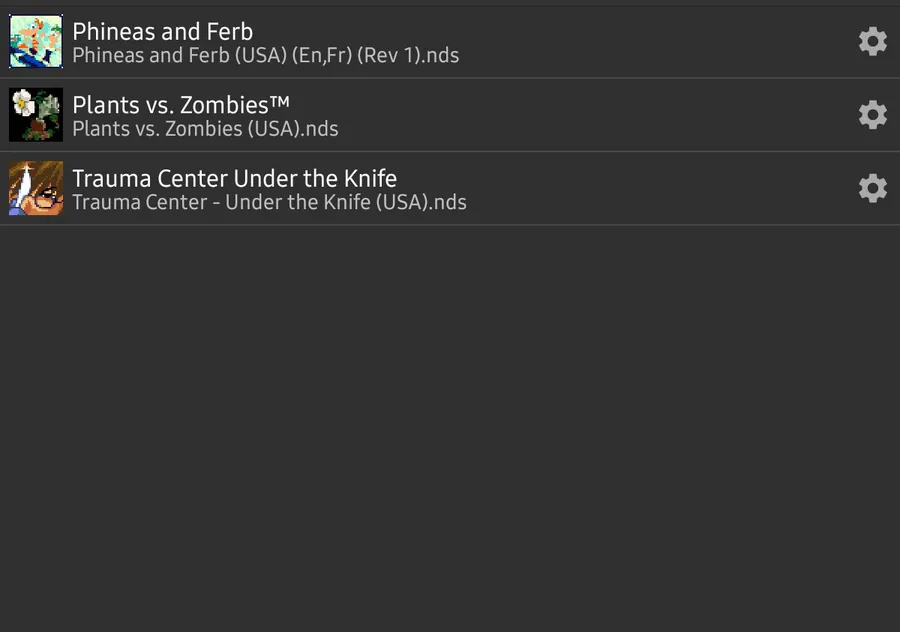
Task: Open Plants vs. Zombies settings gear
Action: pyautogui.click(x=872, y=115)
